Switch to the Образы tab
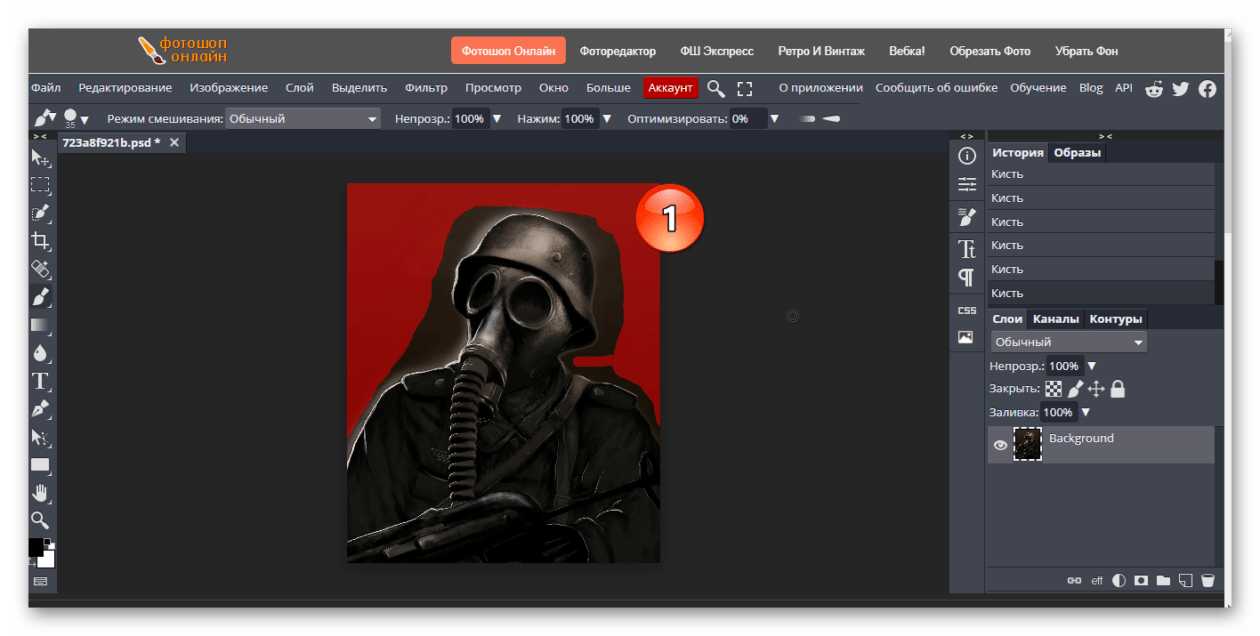The image size is (1260, 636). [1078, 153]
